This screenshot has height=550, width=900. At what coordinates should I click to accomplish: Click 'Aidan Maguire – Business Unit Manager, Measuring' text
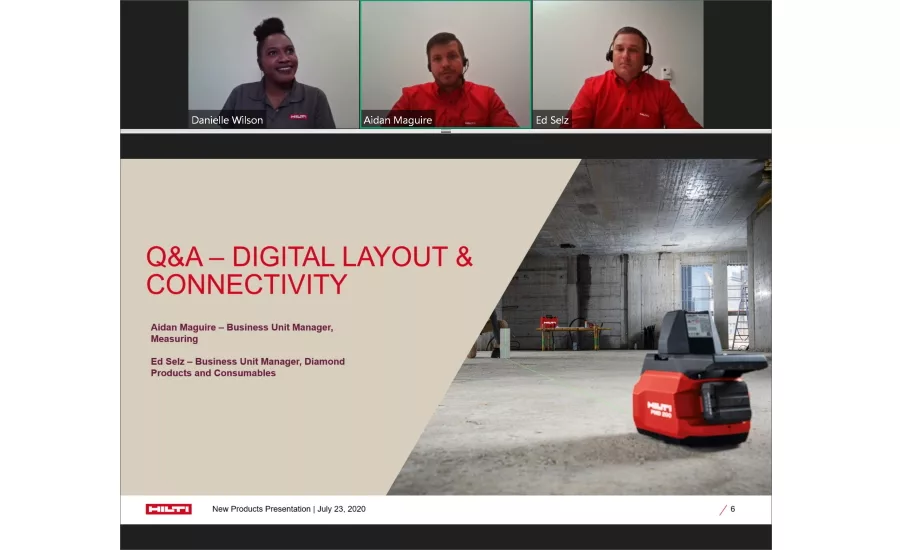[x=242, y=333]
